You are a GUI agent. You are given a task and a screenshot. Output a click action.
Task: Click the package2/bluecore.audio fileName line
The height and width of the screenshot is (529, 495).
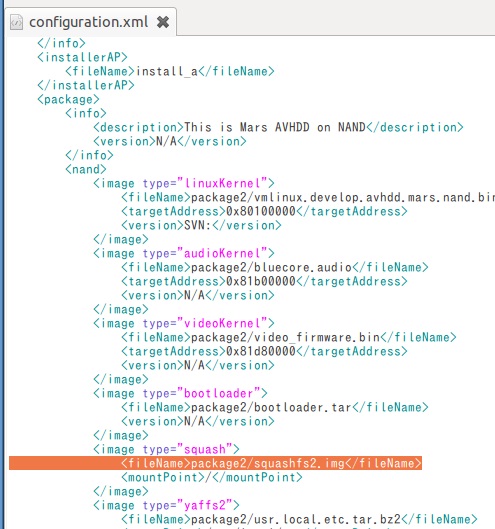[x=275, y=267]
